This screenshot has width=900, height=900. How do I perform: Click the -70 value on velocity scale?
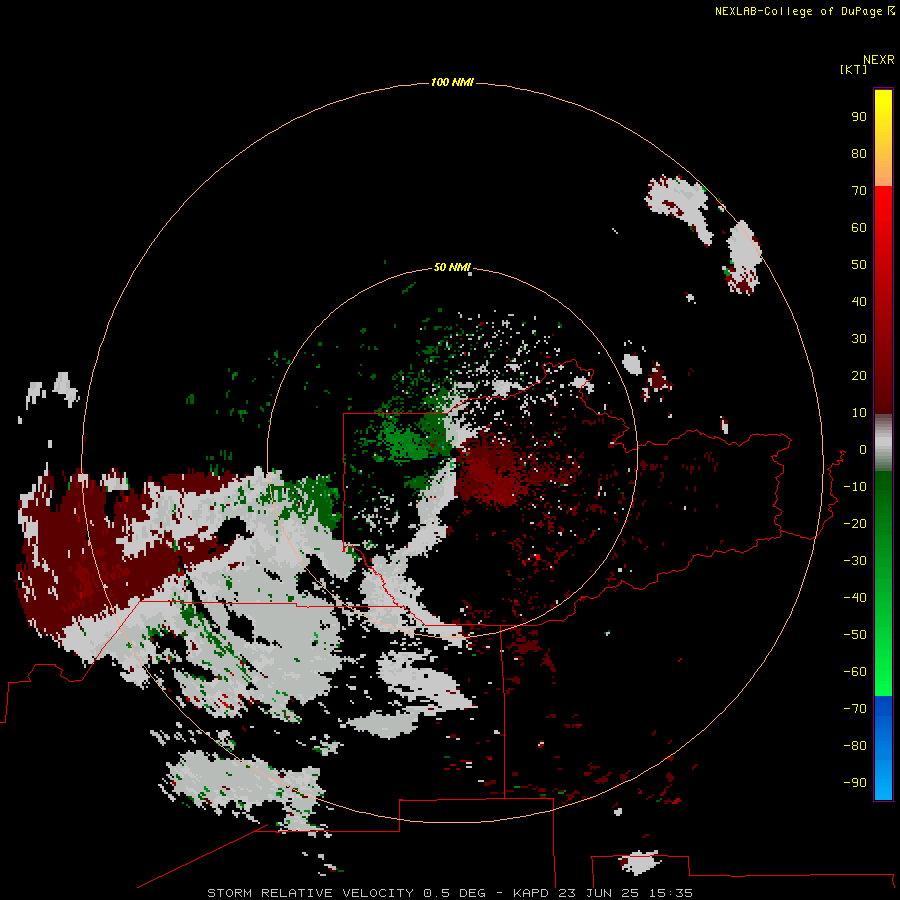[855, 709]
